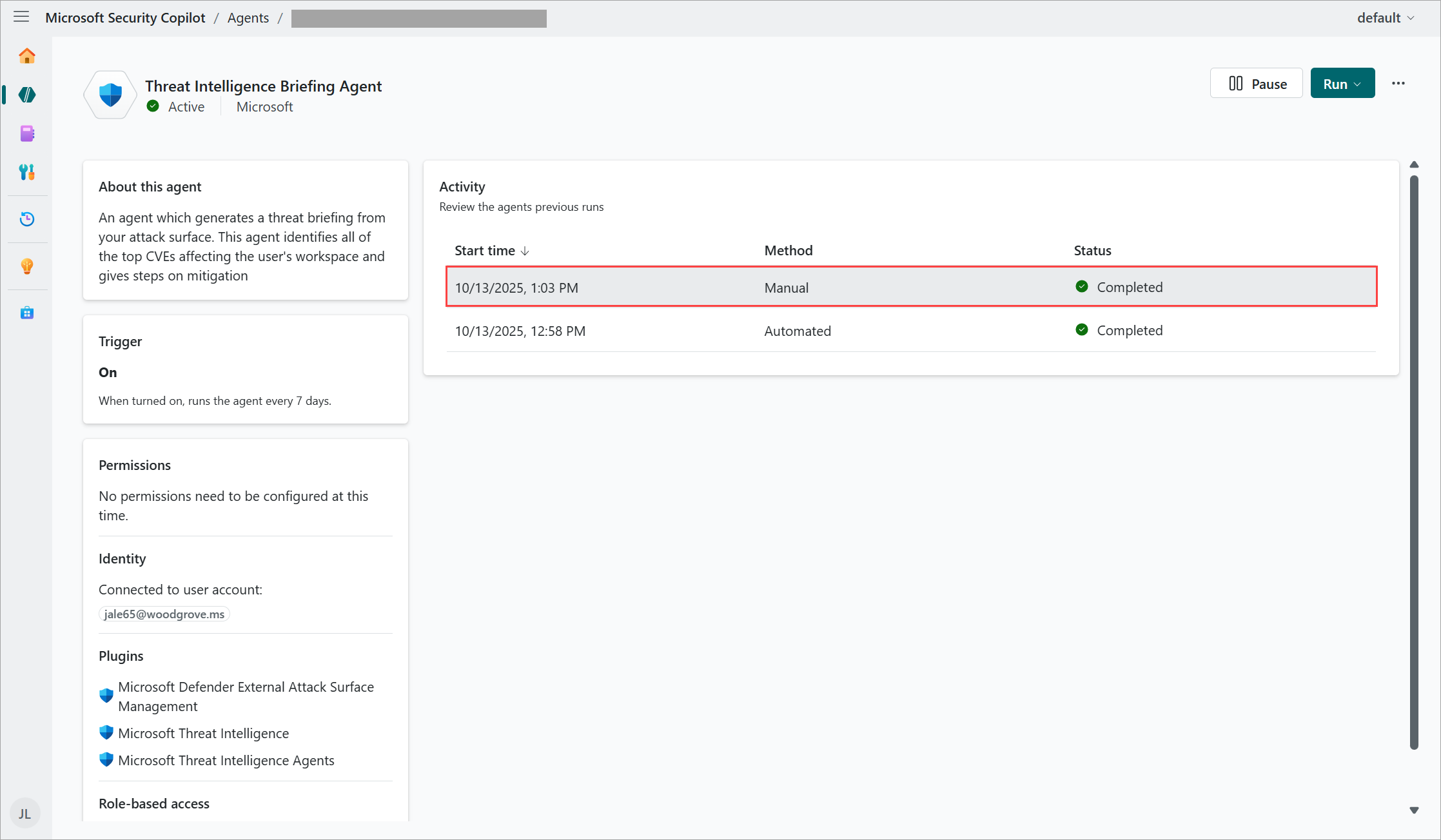Viewport: 1441px width, 840px height.
Task: Open session history clock icon
Action: 27,219
